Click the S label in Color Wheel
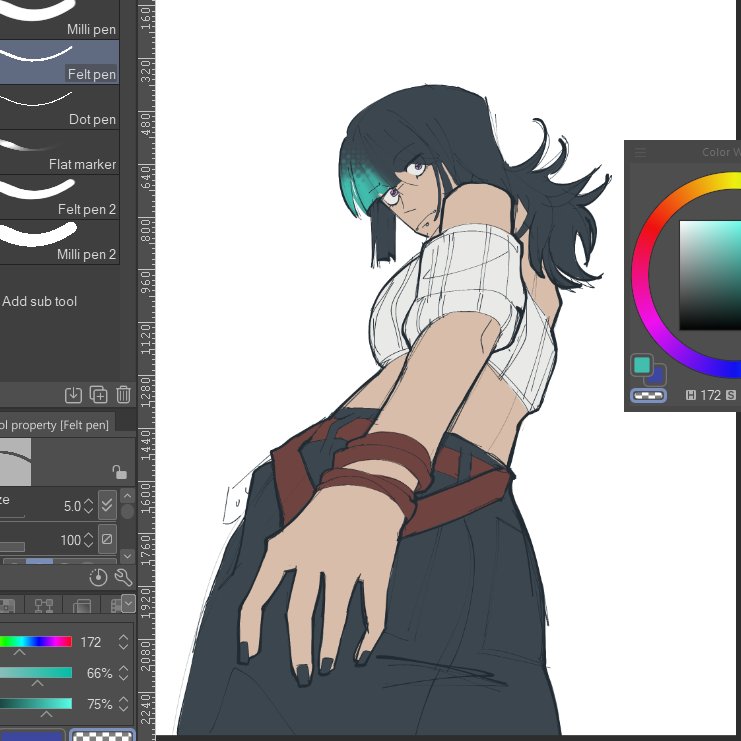Viewport: 741px width, 741px height. coord(731,395)
